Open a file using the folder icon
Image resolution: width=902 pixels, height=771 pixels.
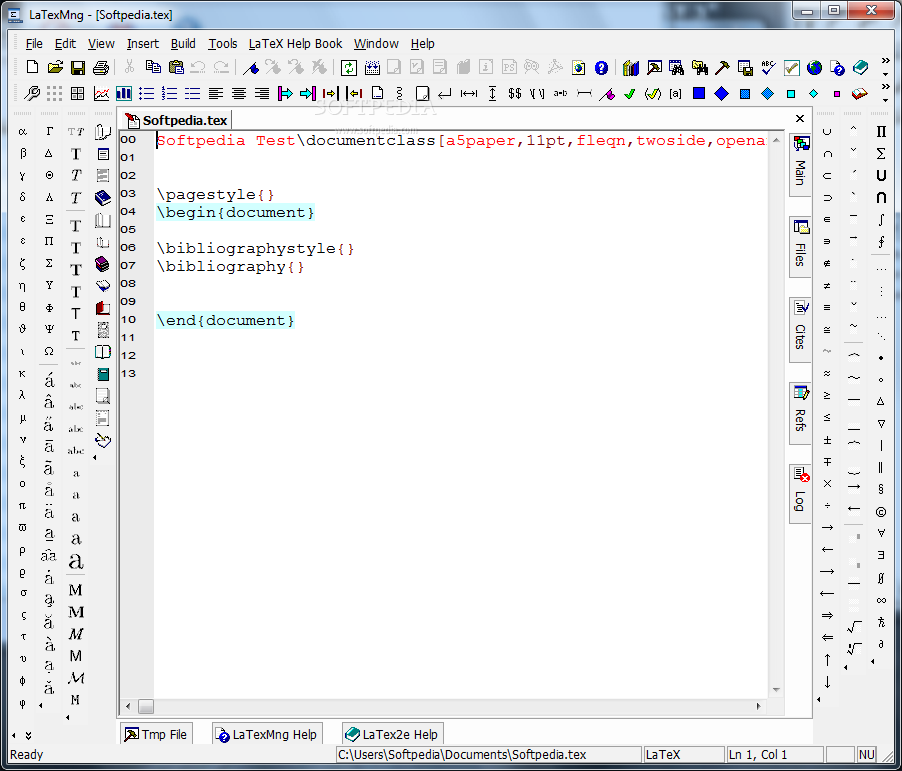[55, 67]
